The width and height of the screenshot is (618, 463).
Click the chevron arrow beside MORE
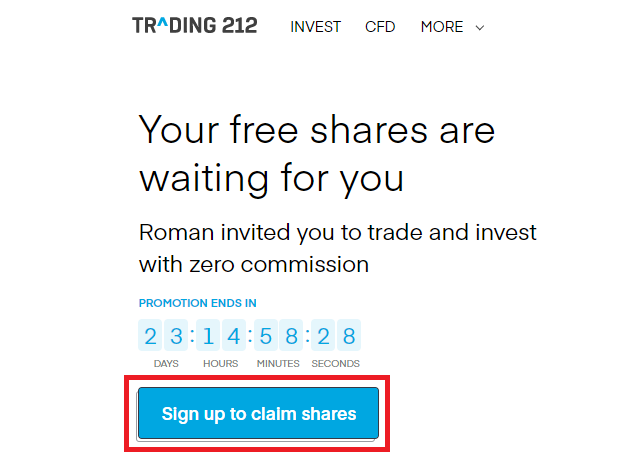(480, 28)
